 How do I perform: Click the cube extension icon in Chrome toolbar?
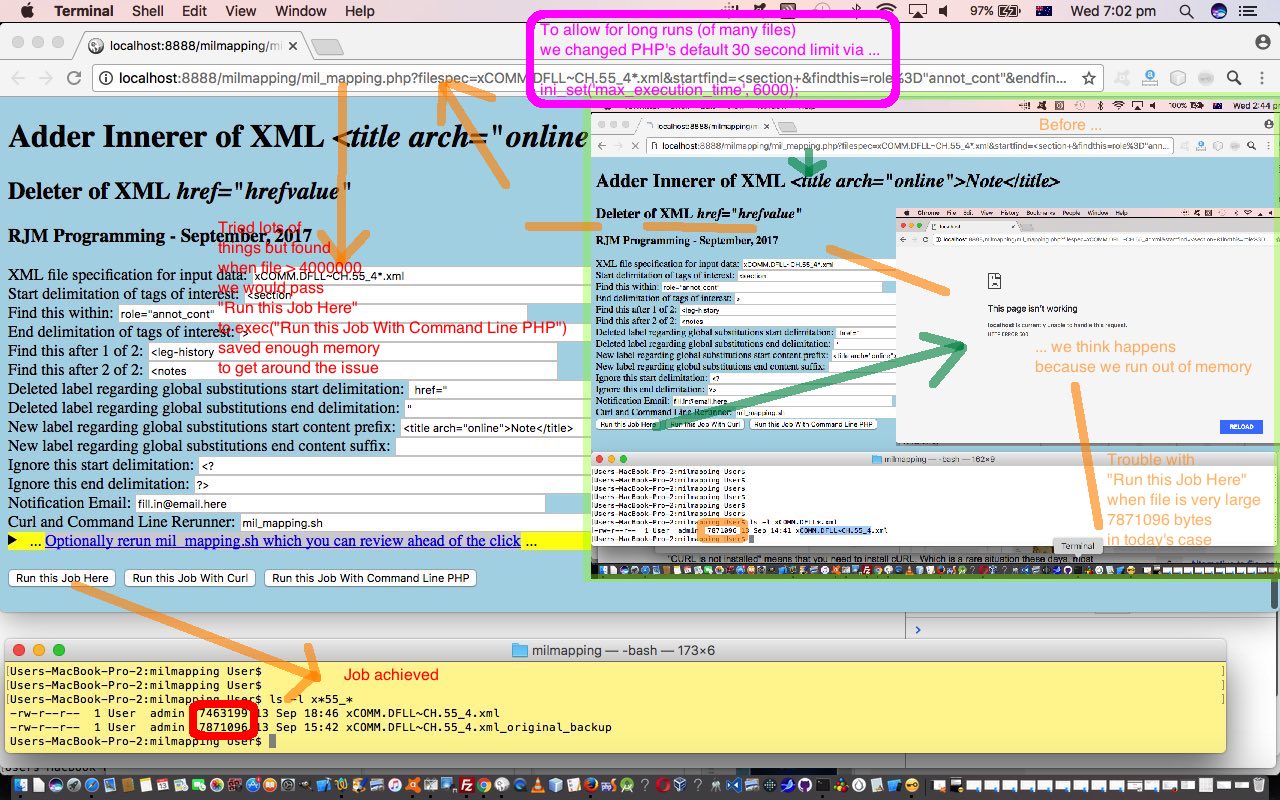coord(1179,78)
